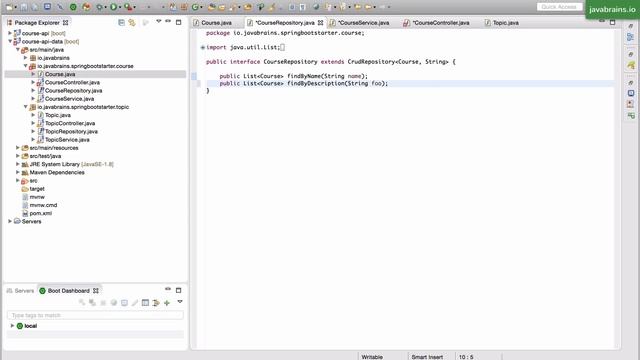Minimize the Boot Dashboard view
640x360 pixels.
coord(168,289)
